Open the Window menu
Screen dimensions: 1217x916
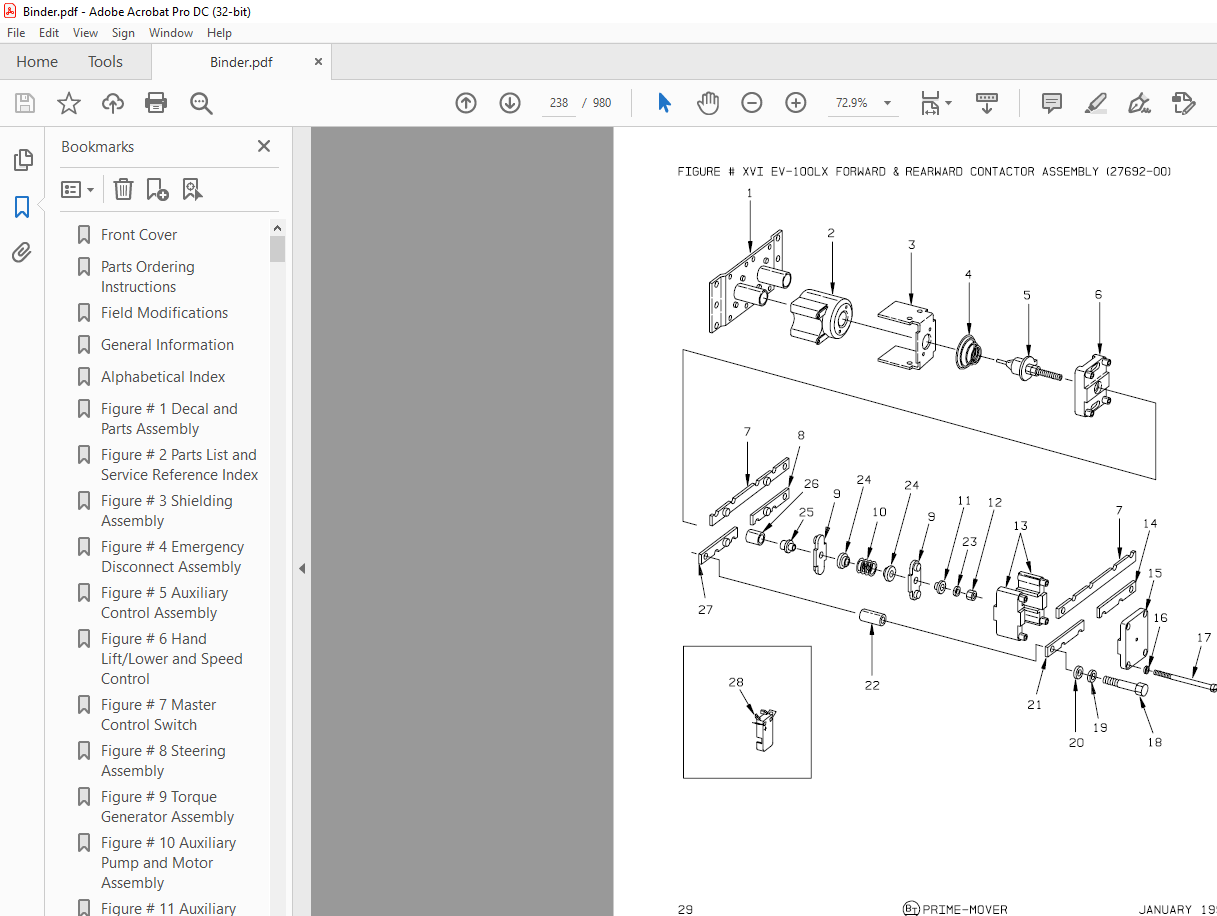[171, 33]
